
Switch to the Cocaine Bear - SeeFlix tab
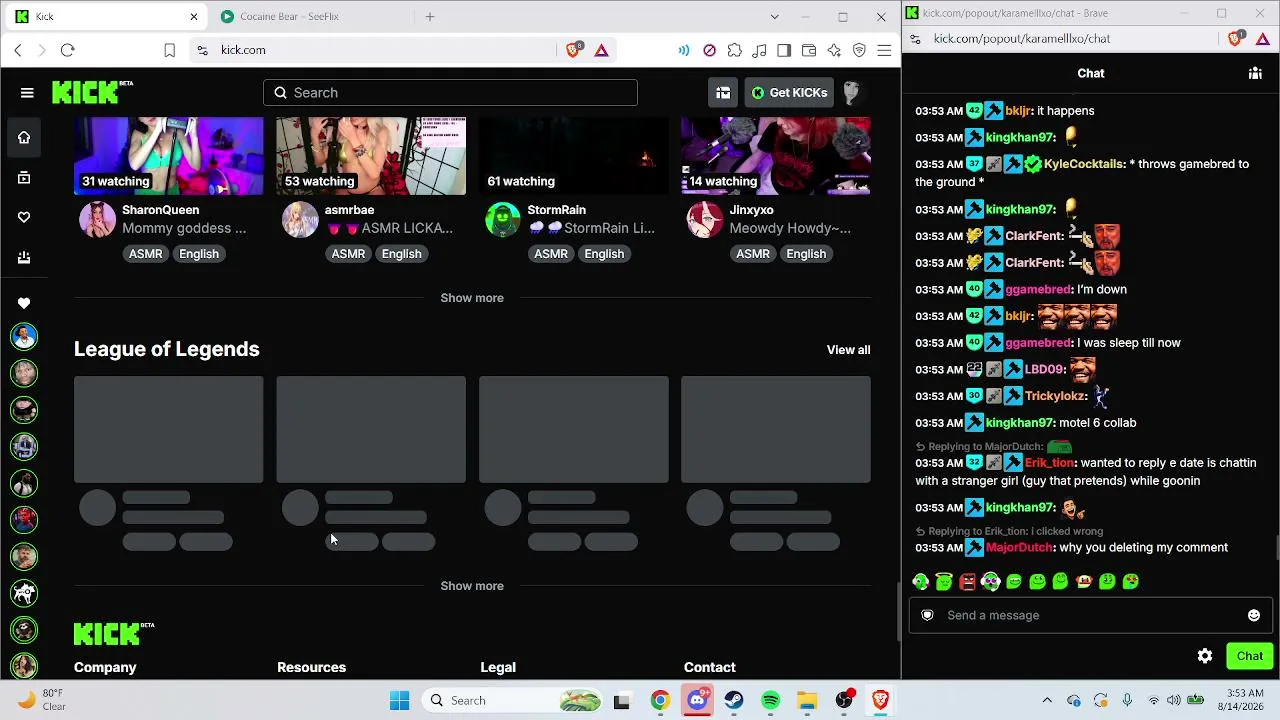click(x=310, y=17)
